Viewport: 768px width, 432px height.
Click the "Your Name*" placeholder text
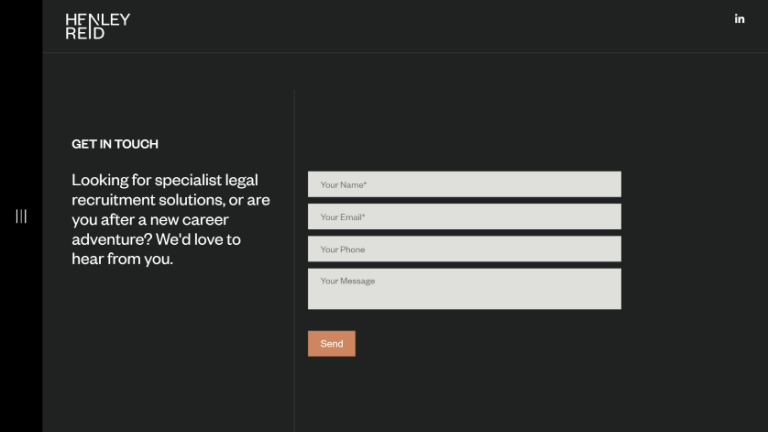344,185
